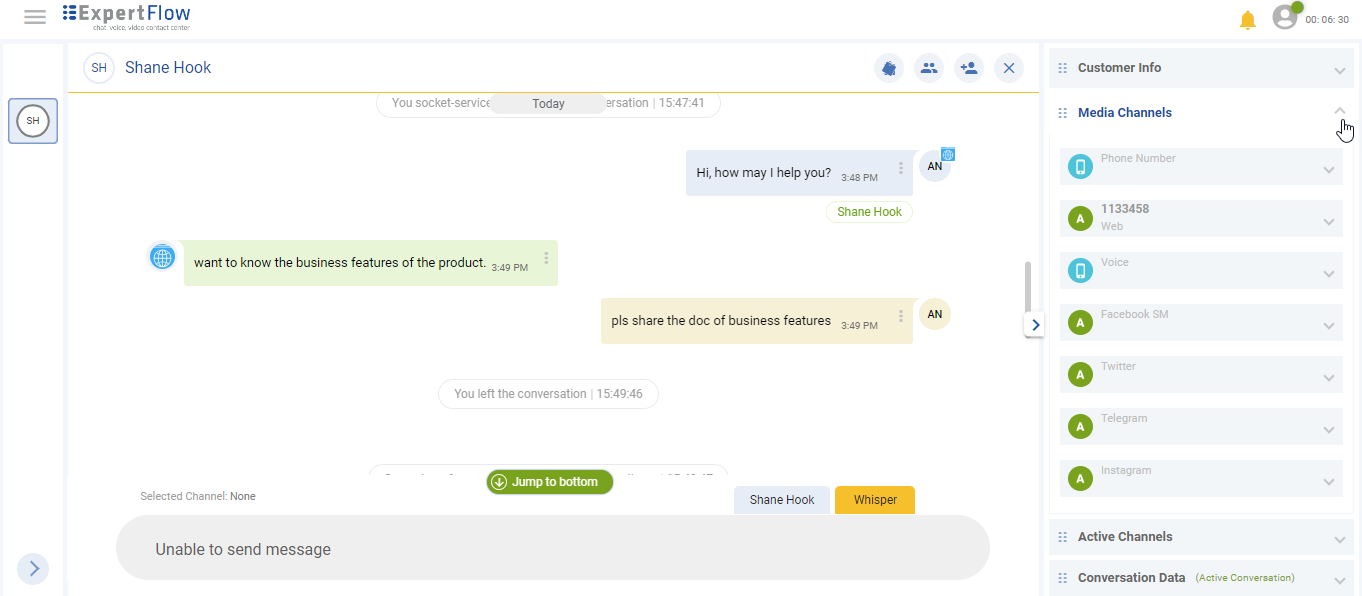The width and height of the screenshot is (1362, 596).
Task: Select the SH conversation in left sidebar
Action: (x=33, y=121)
